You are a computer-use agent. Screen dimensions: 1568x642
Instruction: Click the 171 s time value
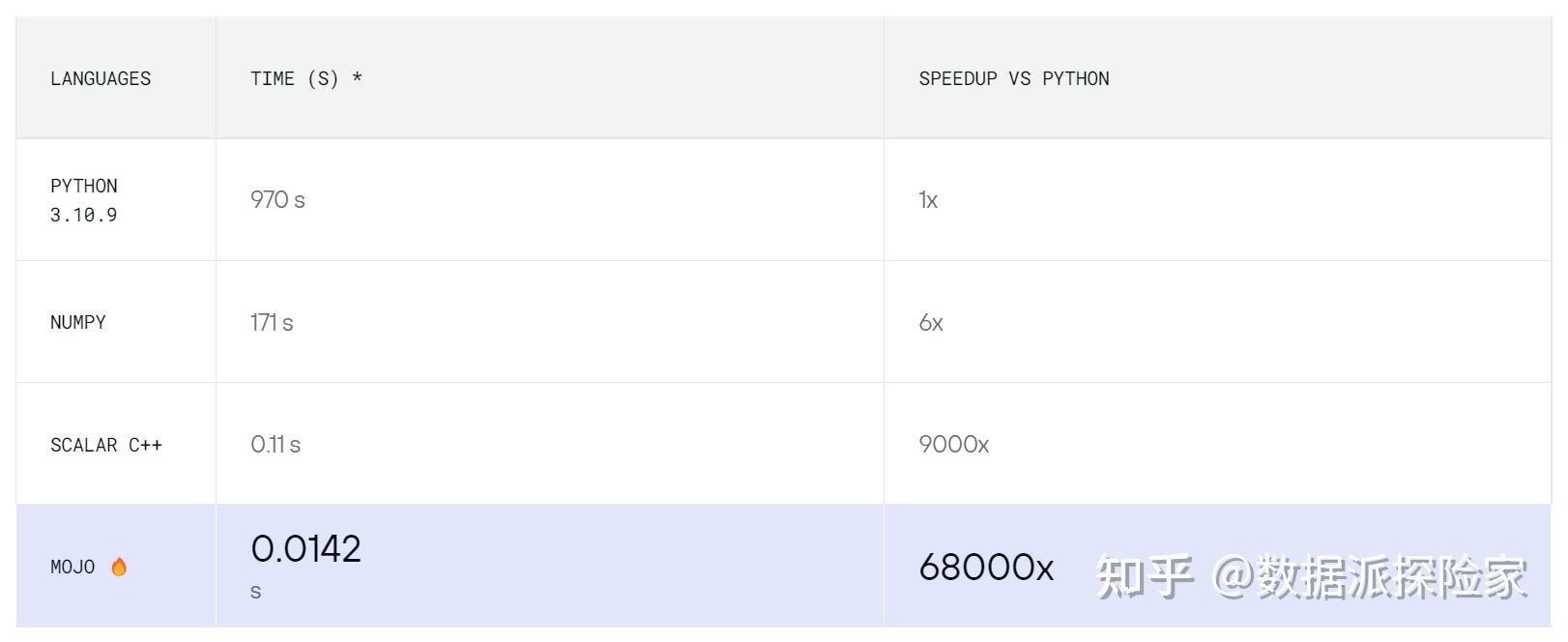tap(272, 322)
